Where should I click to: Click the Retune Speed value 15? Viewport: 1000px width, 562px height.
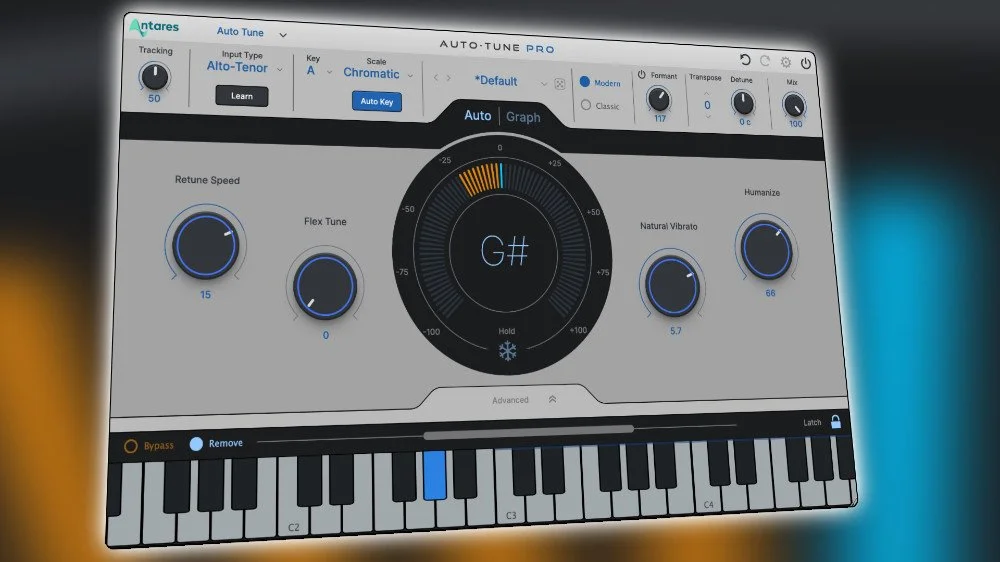205,295
